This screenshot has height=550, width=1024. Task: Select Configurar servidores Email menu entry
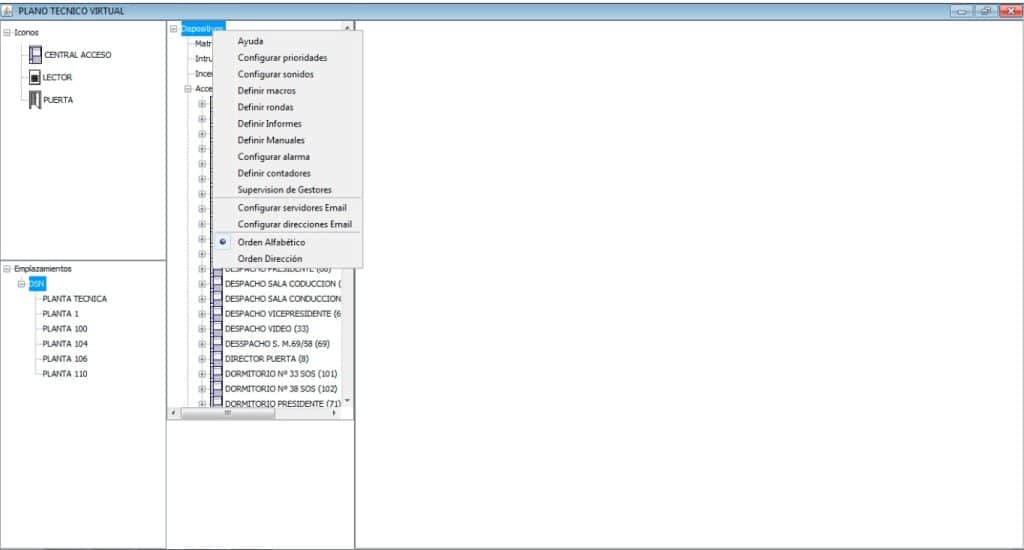click(x=292, y=208)
